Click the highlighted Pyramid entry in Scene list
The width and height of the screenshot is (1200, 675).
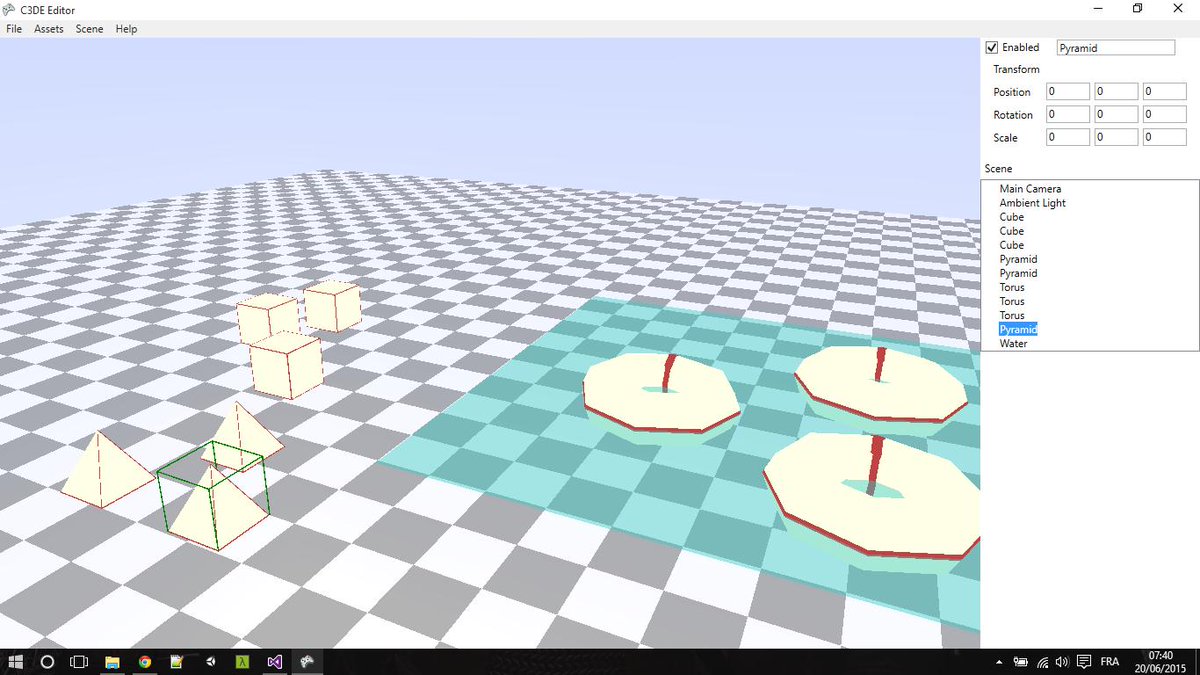pos(1018,329)
